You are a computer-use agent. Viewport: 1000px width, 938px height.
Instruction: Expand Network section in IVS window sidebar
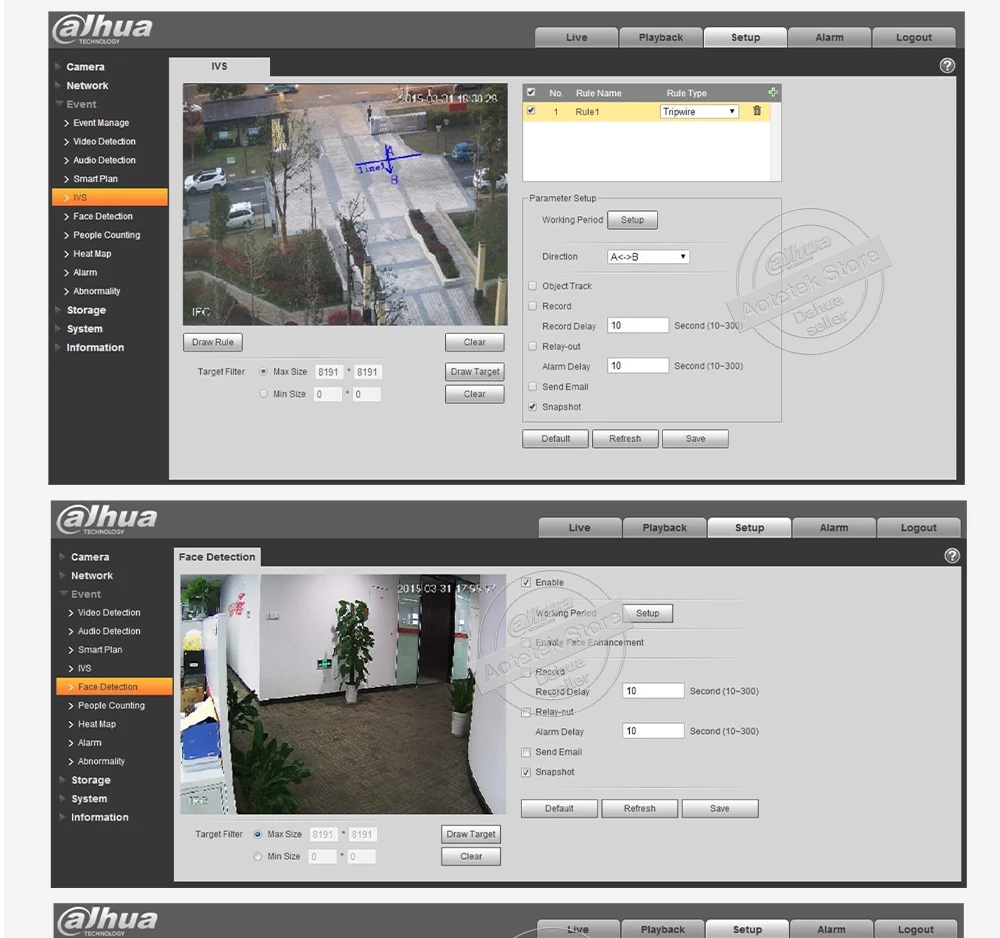(x=87, y=85)
